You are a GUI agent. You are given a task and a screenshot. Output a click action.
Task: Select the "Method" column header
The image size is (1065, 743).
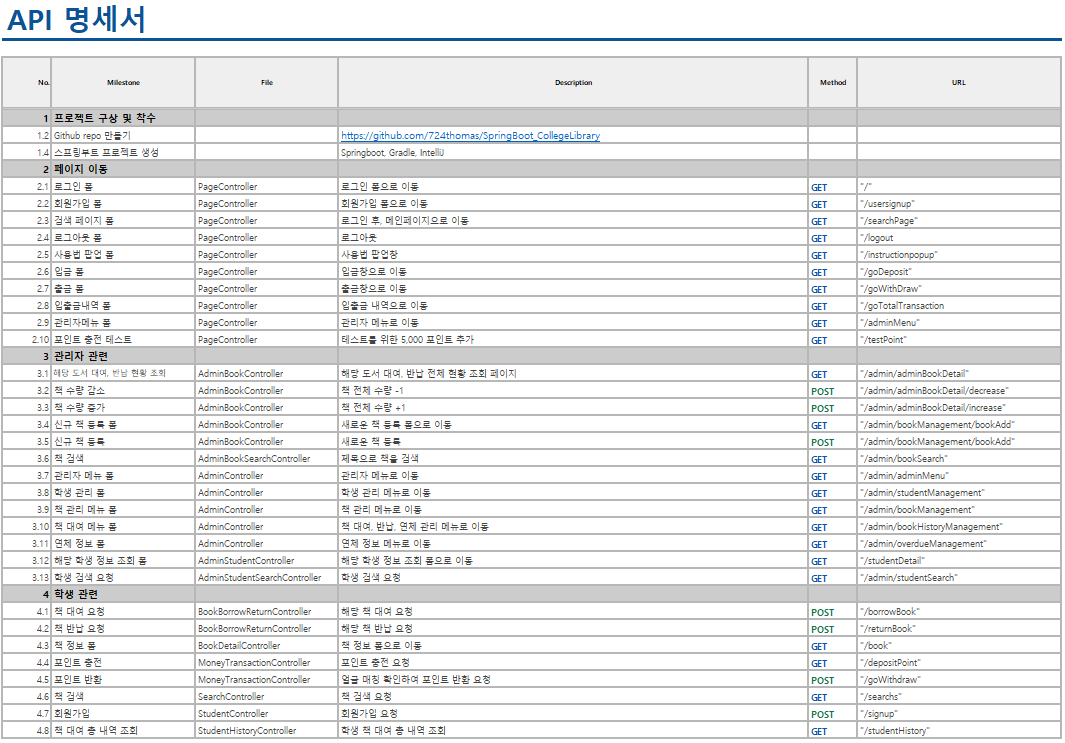(833, 82)
